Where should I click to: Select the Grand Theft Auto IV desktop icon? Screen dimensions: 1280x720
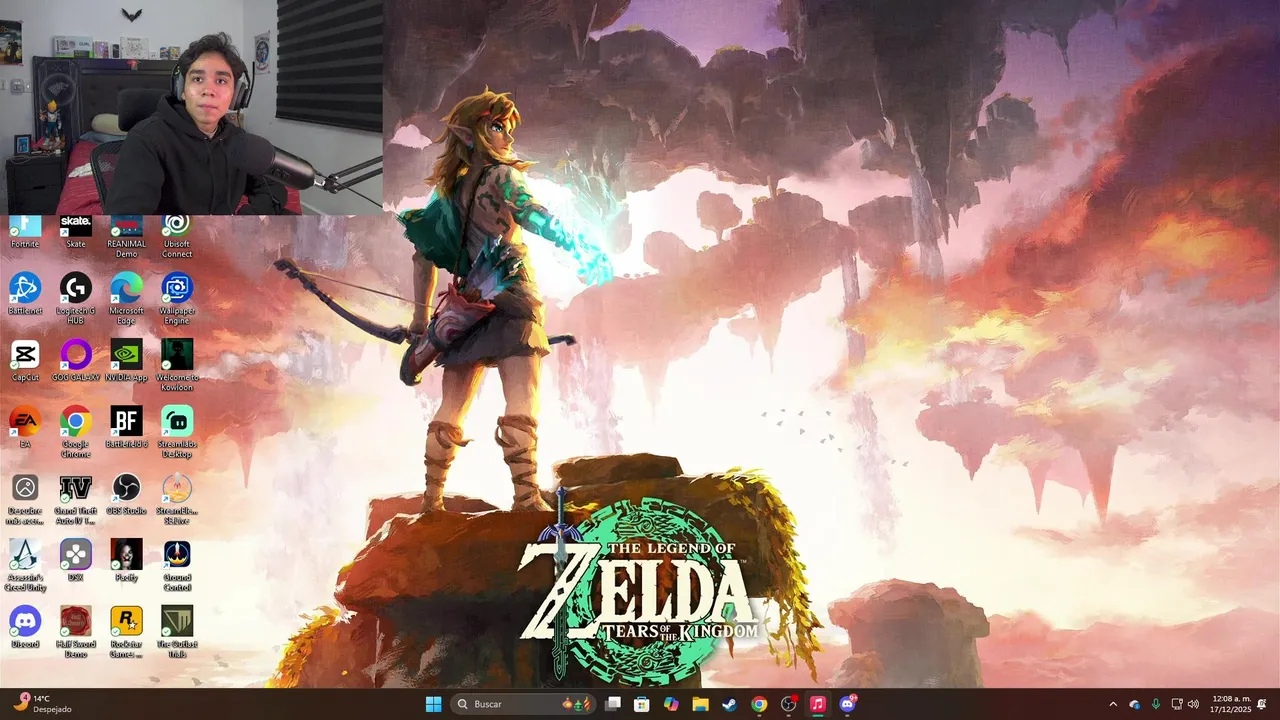coord(76,499)
